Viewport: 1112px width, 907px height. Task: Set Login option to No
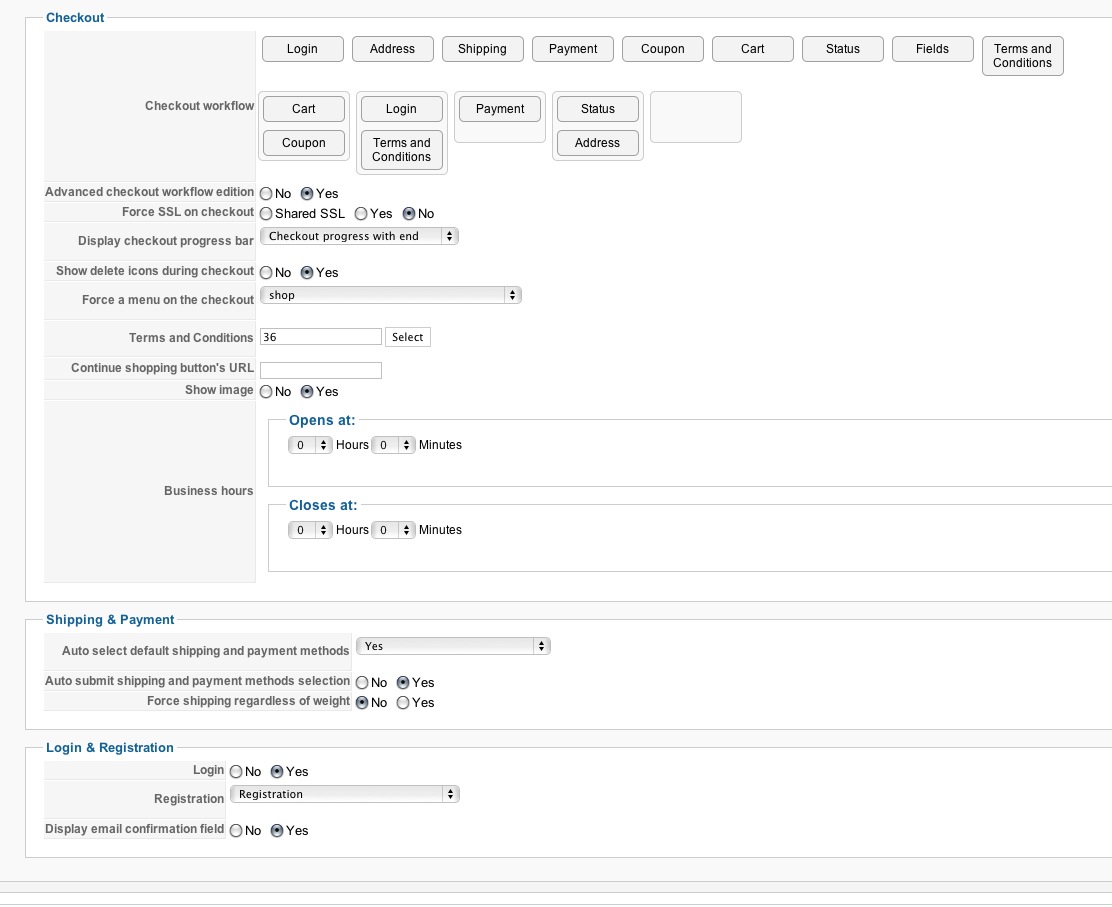(236, 772)
